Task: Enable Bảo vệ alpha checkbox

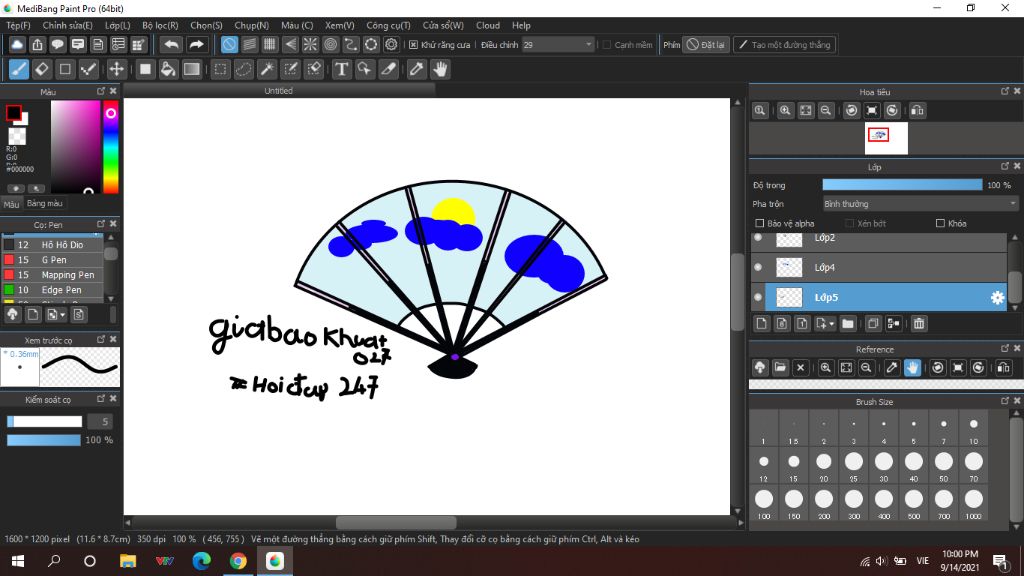Action: 760,223
